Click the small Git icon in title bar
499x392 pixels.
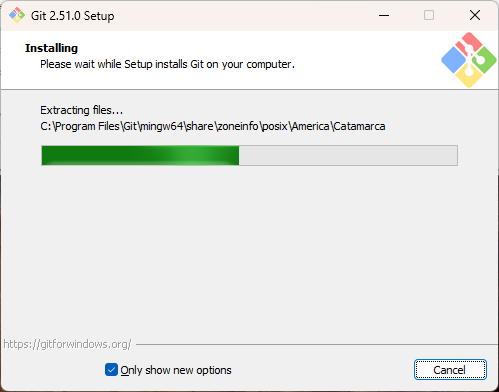pos(17,15)
